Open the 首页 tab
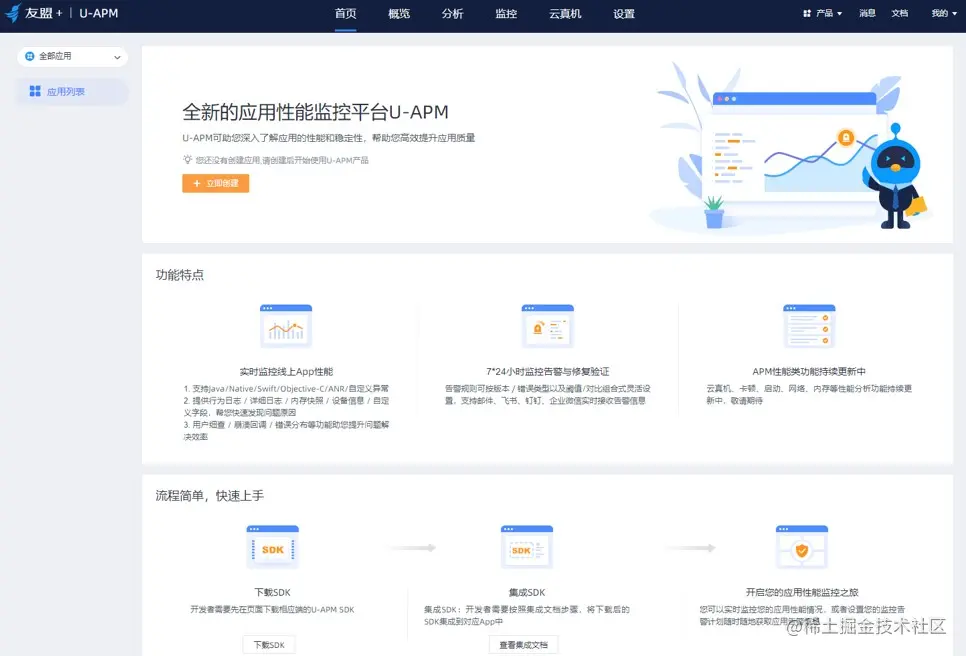The height and width of the screenshot is (656, 966). tap(346, 14)
